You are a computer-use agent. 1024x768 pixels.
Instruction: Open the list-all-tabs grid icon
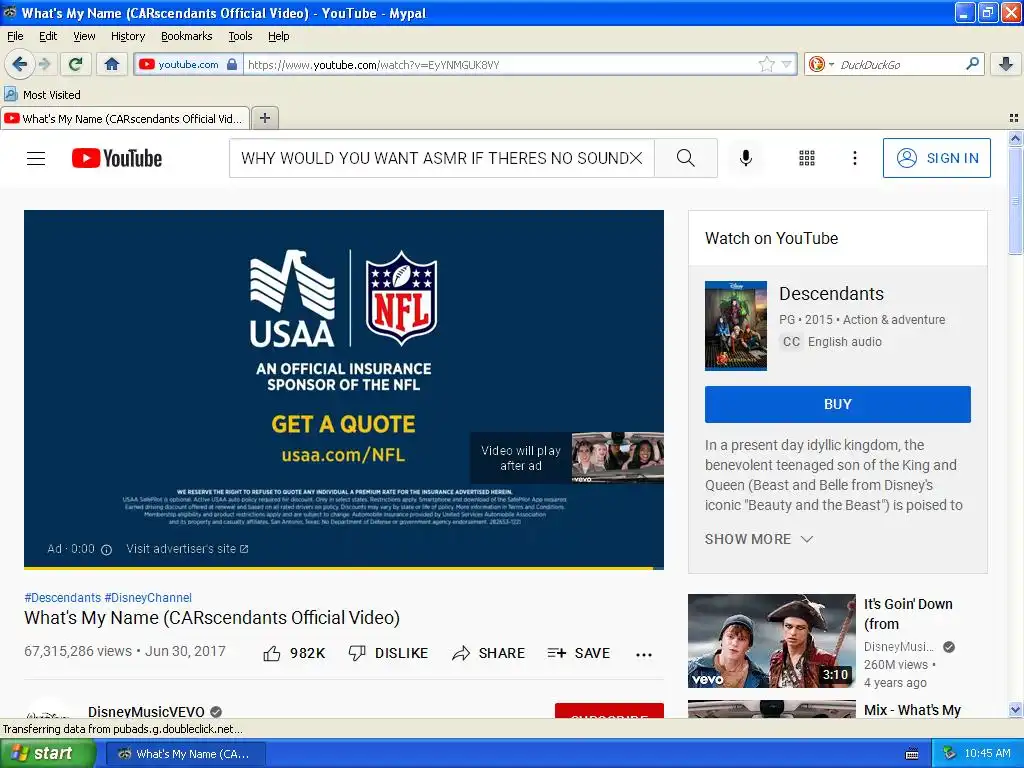point(1014,118)
